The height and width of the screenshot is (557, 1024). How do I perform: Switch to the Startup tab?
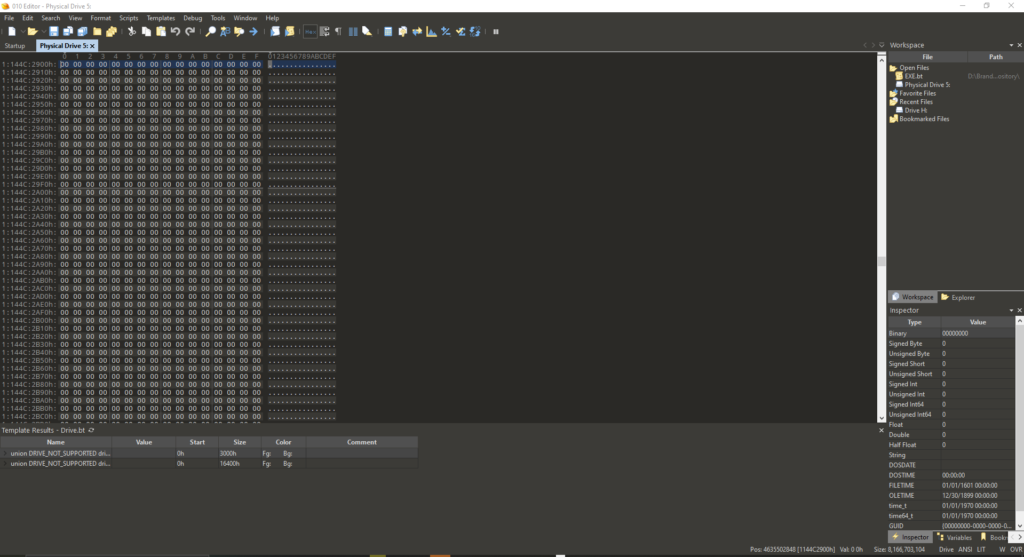[x=15, y=46]
